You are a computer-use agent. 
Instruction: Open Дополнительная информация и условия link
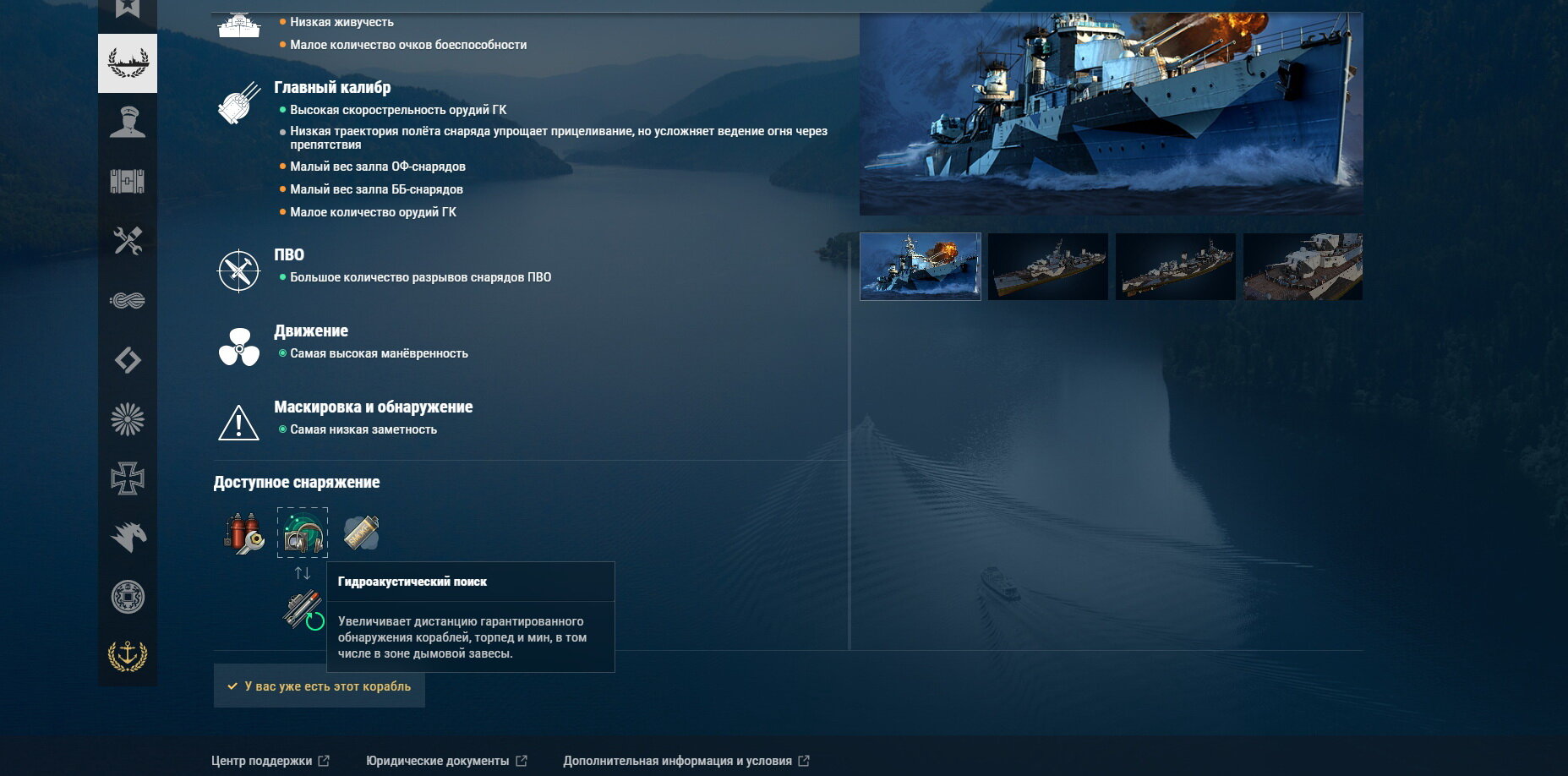pos(686,761)
